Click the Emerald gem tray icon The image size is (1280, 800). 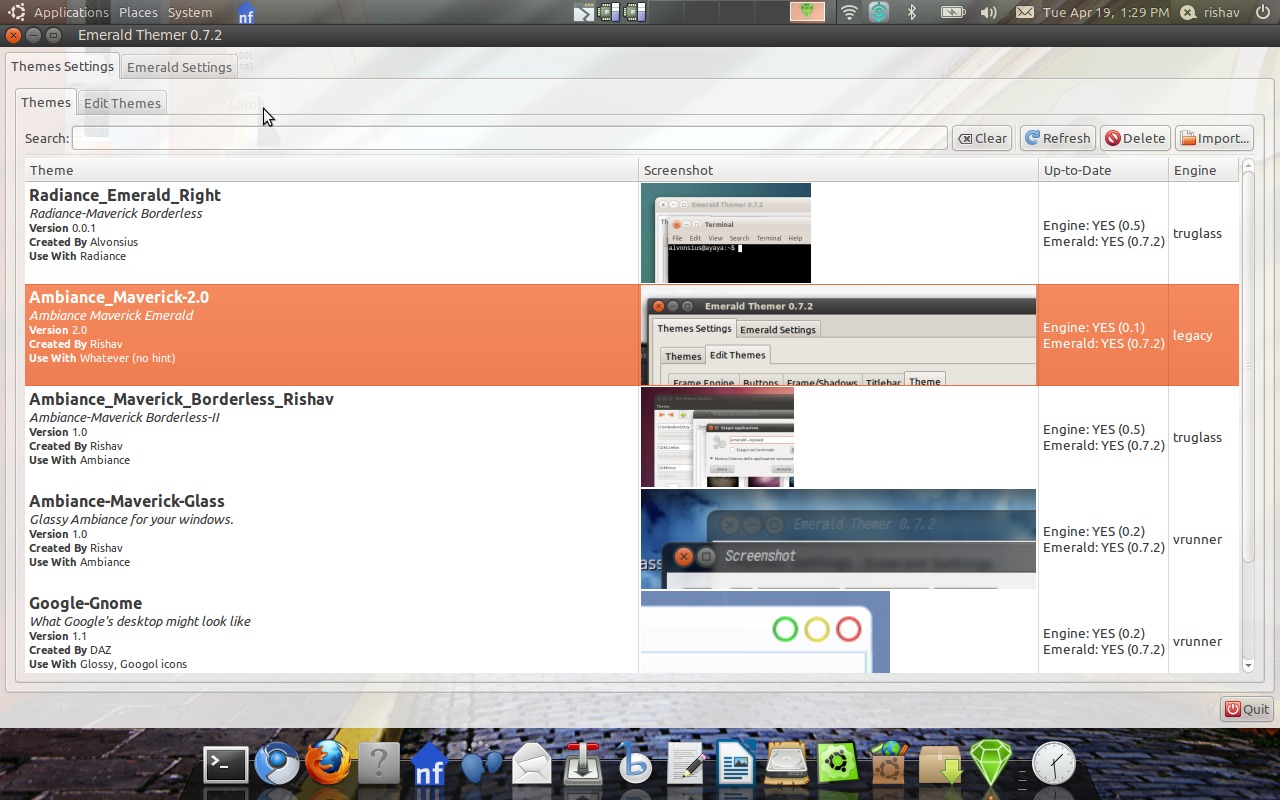tap(808, 12)
